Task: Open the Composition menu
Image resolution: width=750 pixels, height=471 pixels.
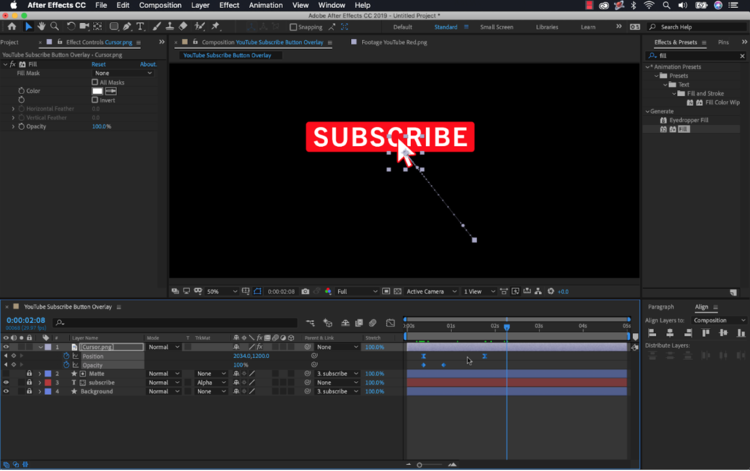Action: point(160,5)
